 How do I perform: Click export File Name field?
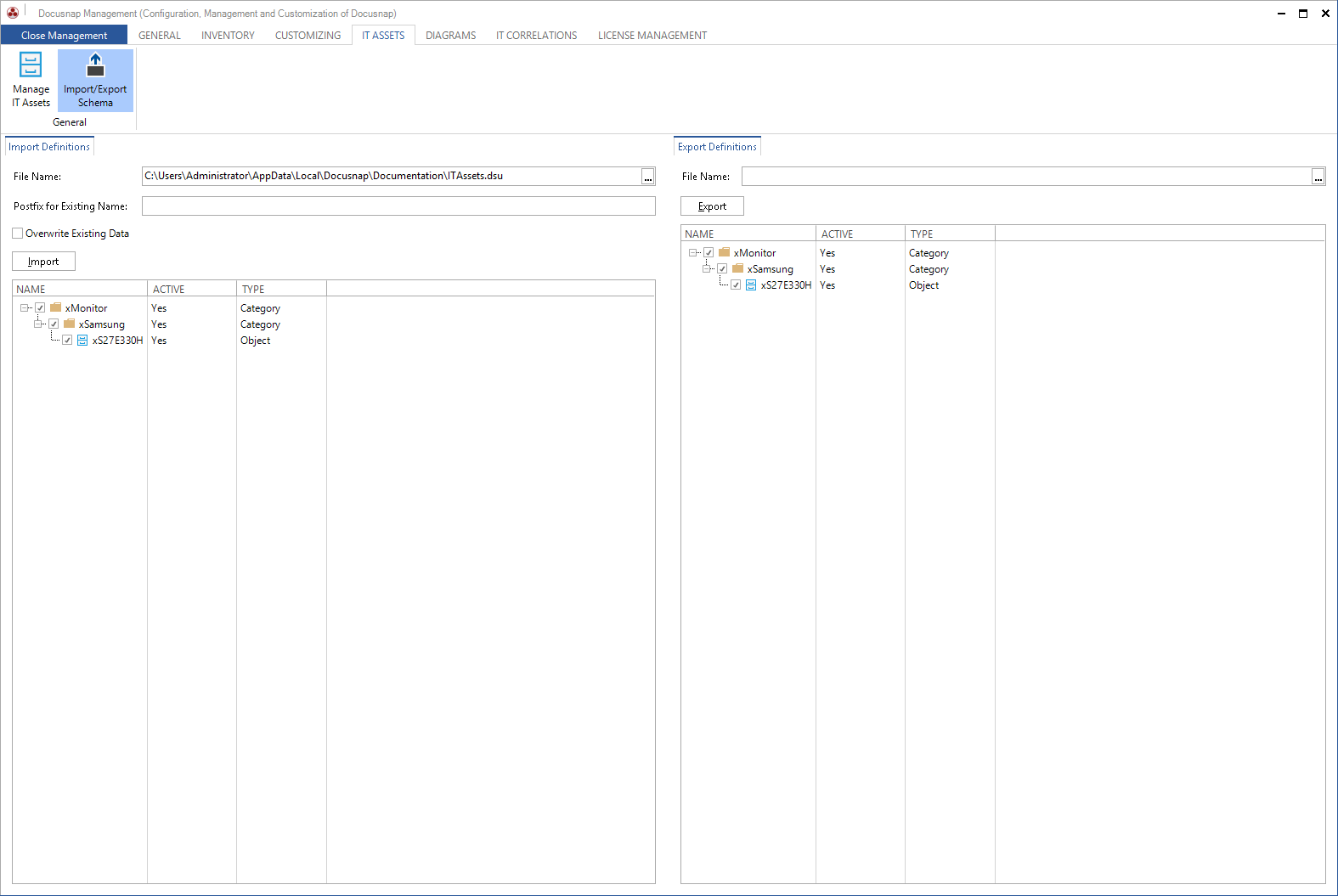(x=1027, y=176)
